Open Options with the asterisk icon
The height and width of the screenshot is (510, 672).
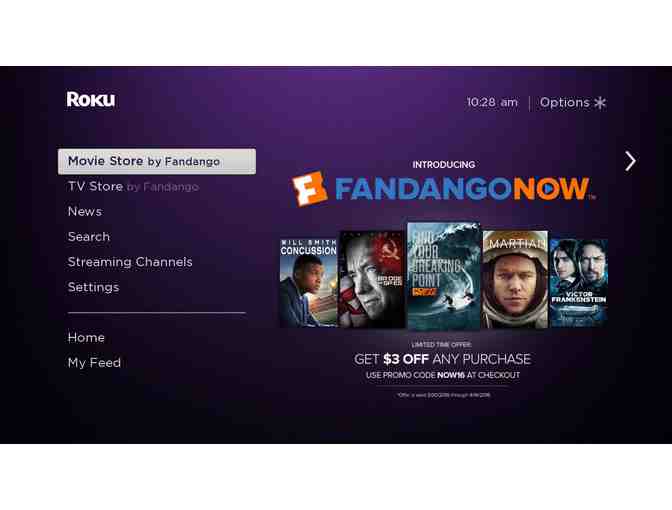pos(573,102)
